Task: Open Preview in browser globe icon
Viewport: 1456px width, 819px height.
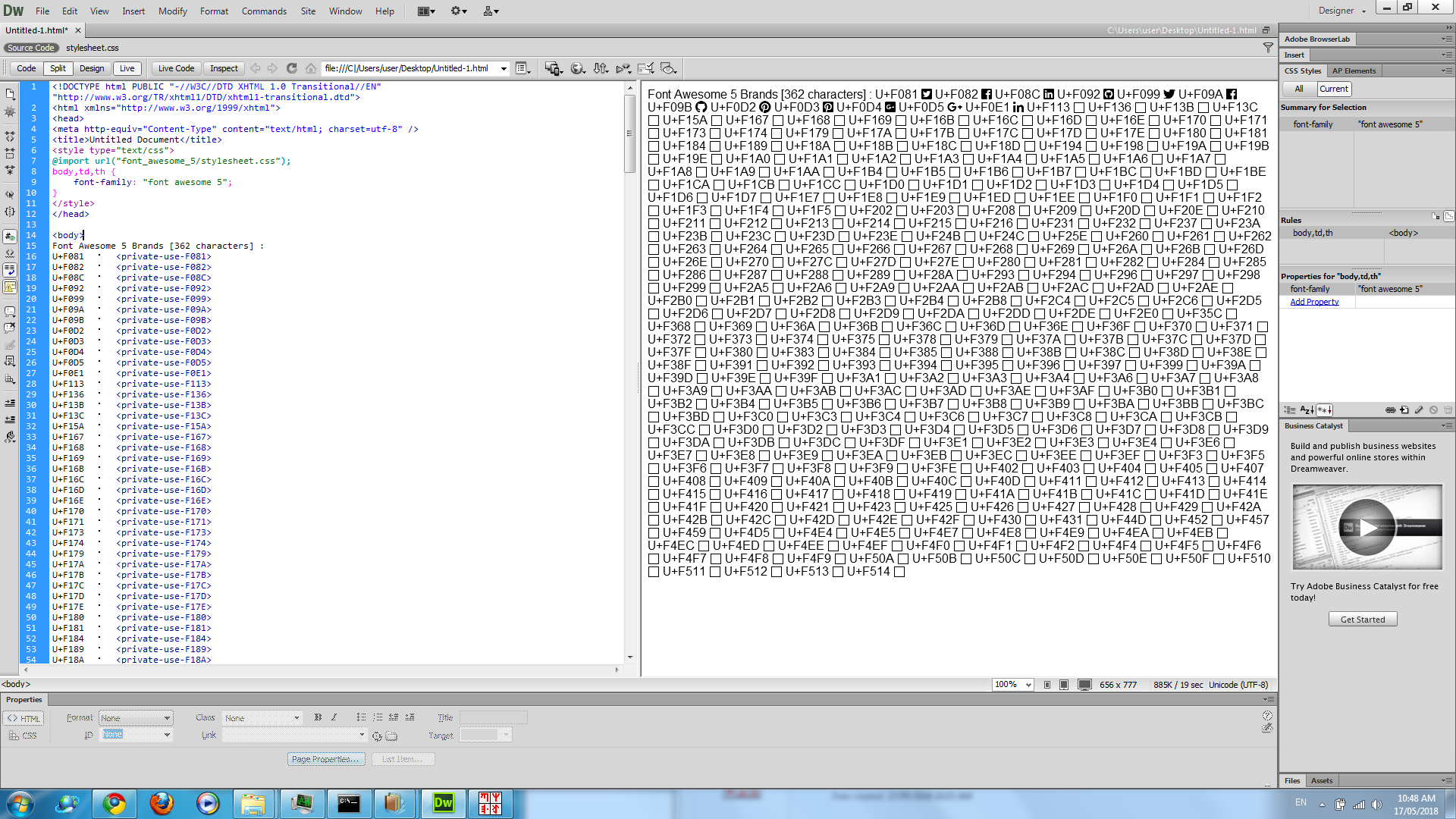Action: click(577, 68)
